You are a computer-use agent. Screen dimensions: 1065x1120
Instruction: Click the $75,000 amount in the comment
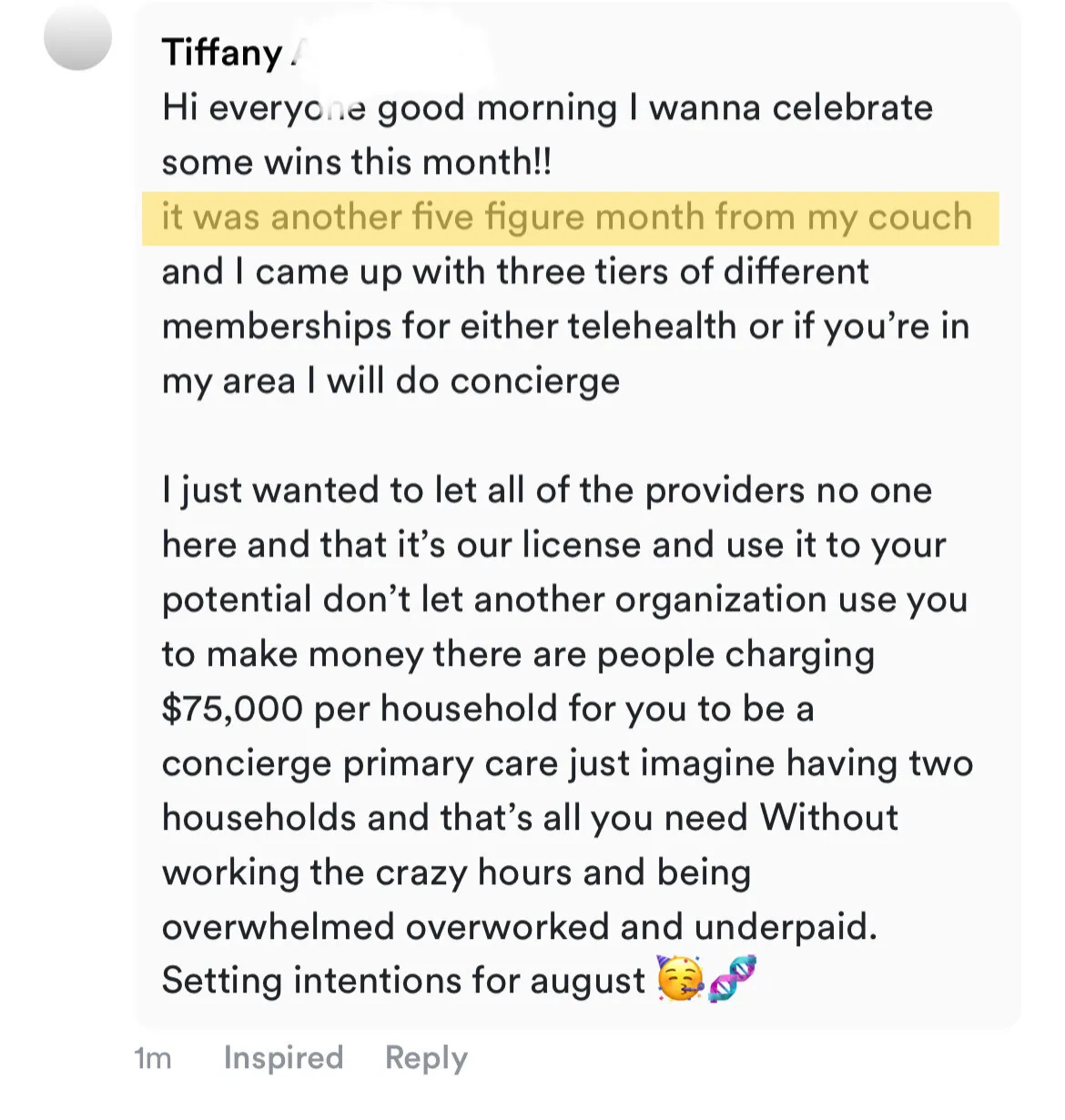(232, 708)
